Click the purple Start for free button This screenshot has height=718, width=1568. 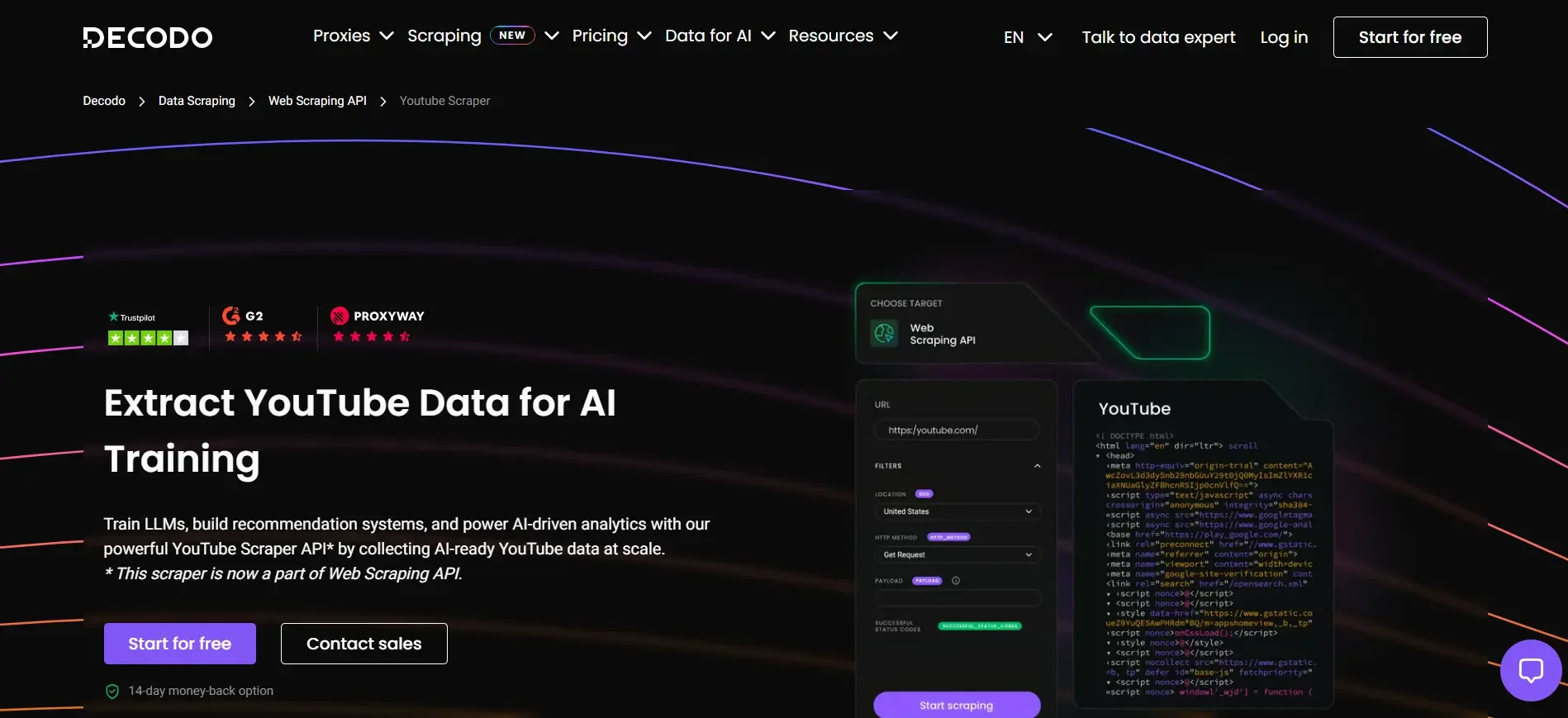pos(180,644)
